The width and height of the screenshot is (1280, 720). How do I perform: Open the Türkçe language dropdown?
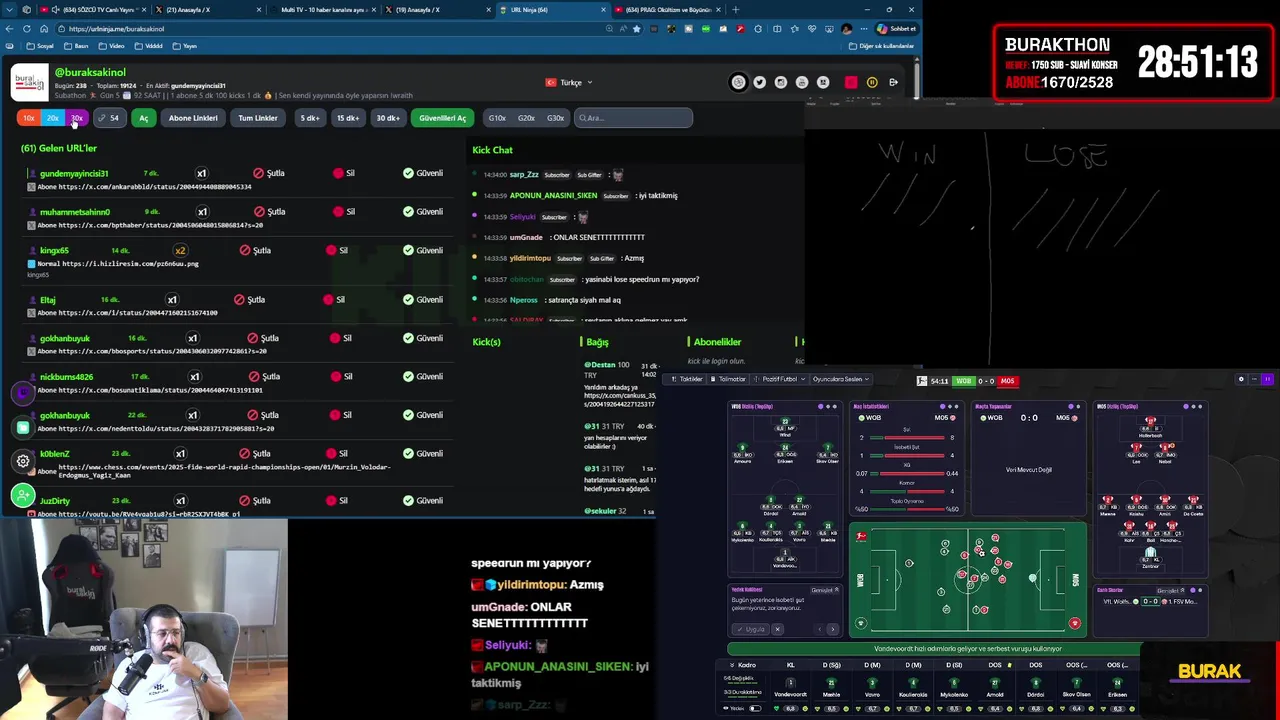(569, 83)
